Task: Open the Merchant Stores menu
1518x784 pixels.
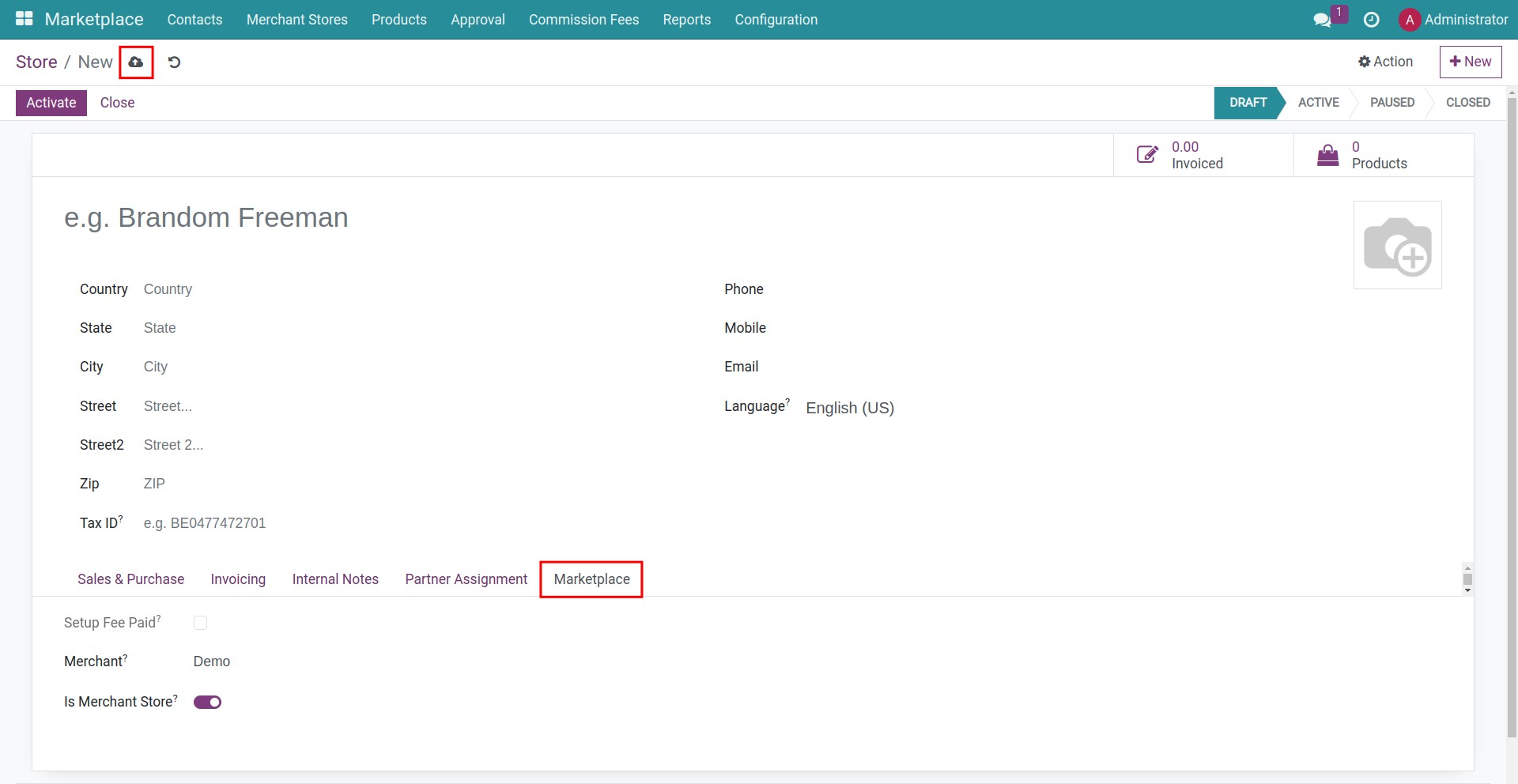Action: 297,20
